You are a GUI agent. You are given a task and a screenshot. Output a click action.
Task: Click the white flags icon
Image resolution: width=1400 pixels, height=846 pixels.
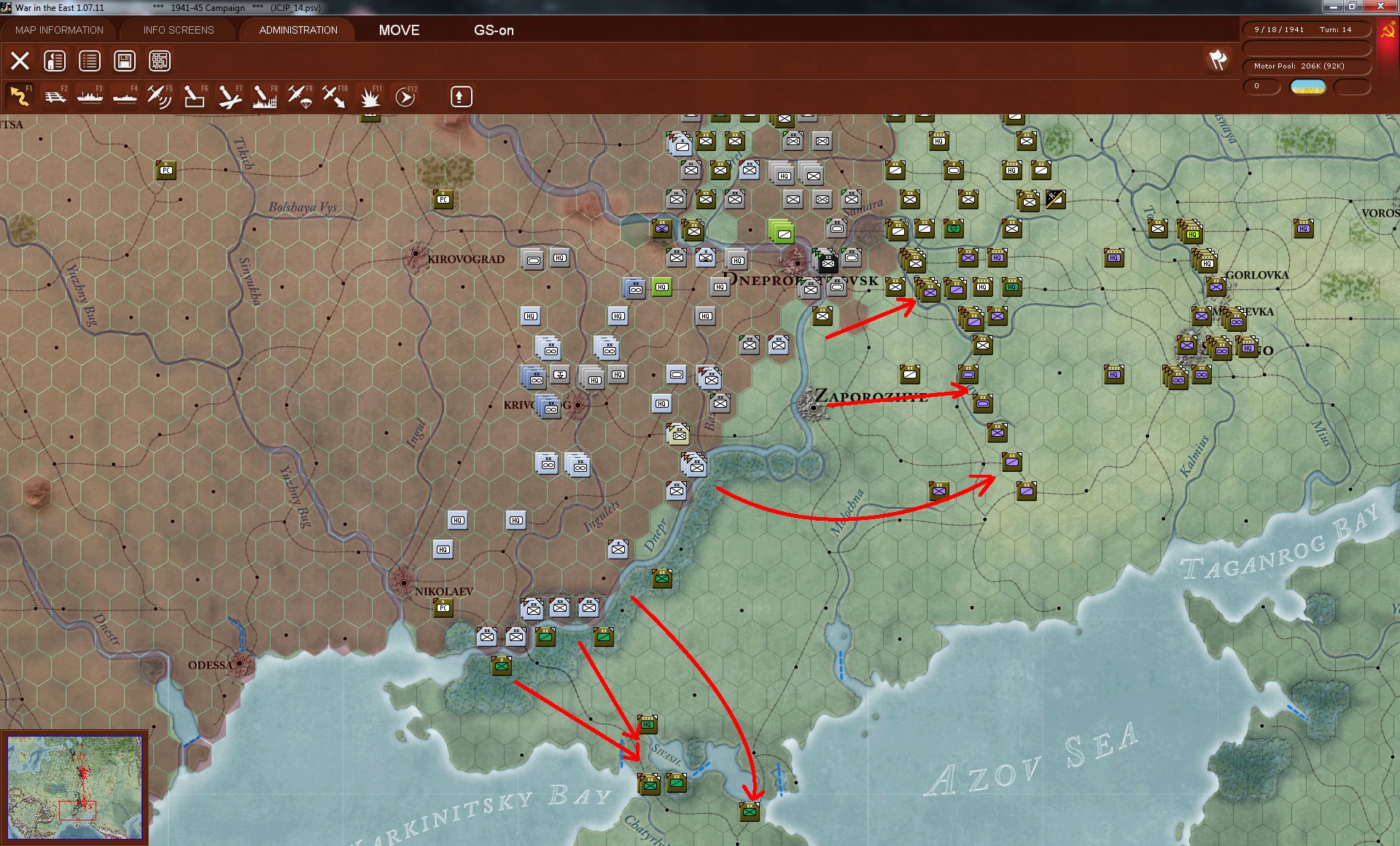point(1218,60)
